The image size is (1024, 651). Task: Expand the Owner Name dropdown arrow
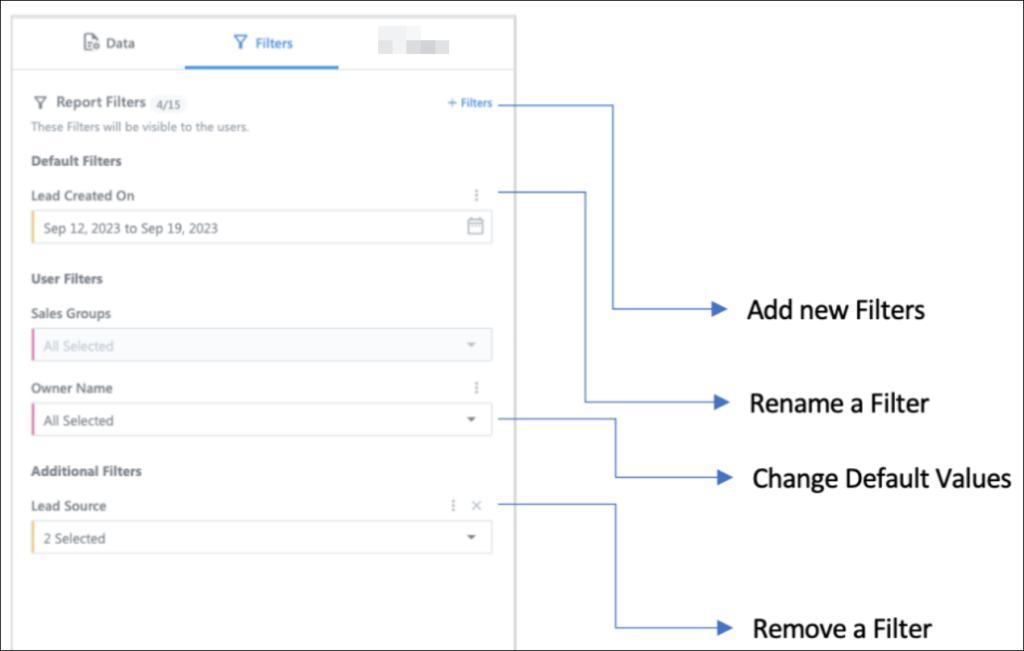pyautogui.click(x=473, y=419)
